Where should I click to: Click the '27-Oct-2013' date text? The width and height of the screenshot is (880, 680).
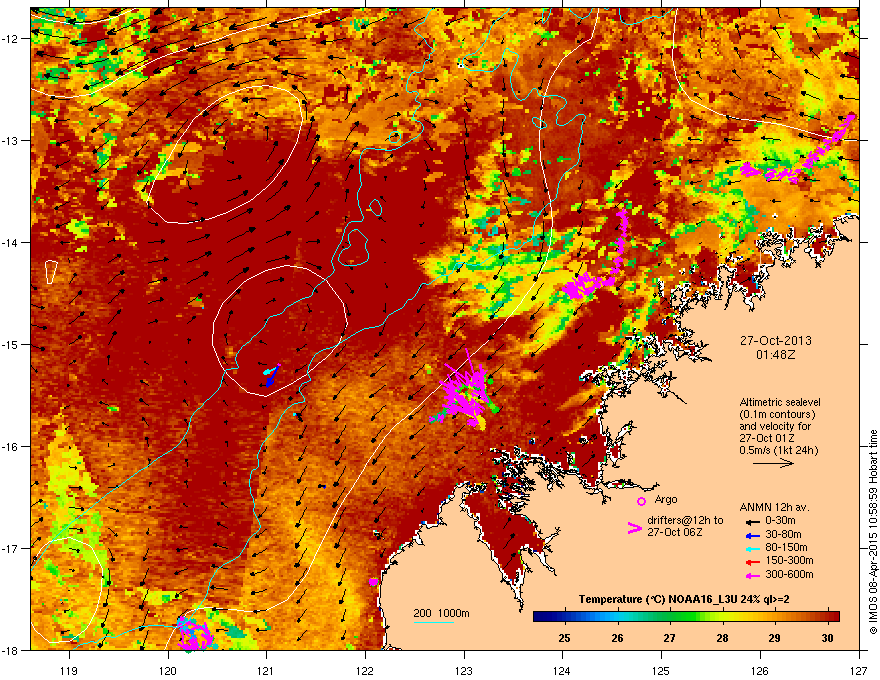coord(776,341)
